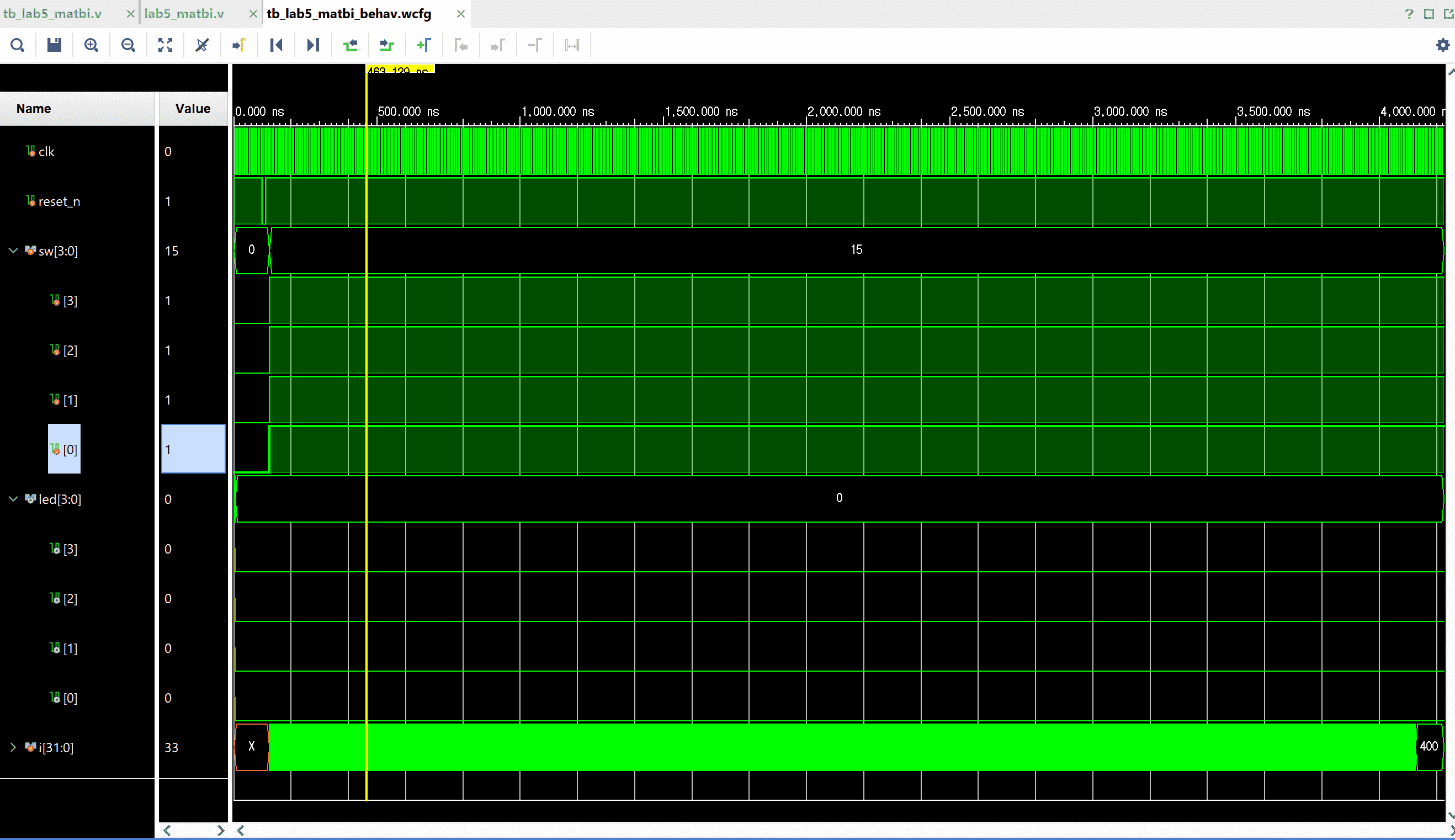Screen dimensions: 1455x840
Task: Select the clk signal row
Action: coord(46,152)
